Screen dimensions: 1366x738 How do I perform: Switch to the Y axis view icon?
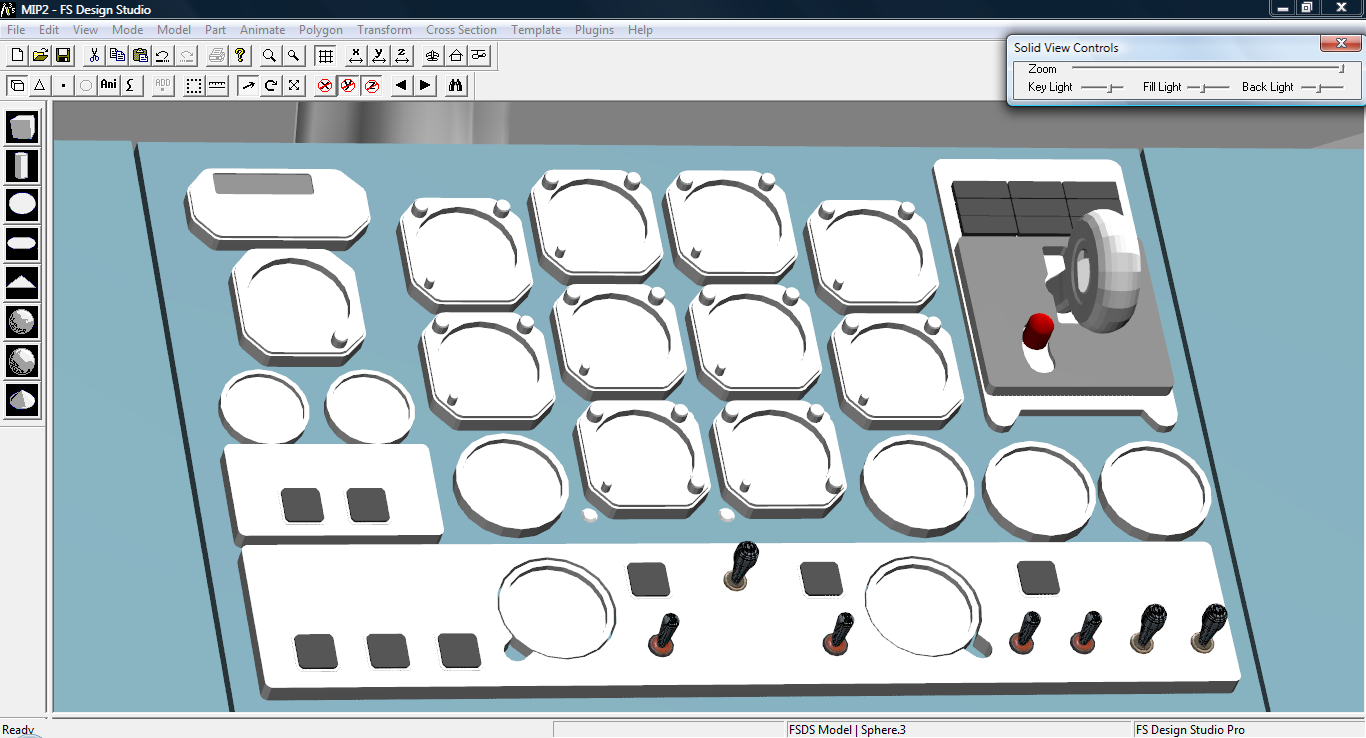(379, 55)
